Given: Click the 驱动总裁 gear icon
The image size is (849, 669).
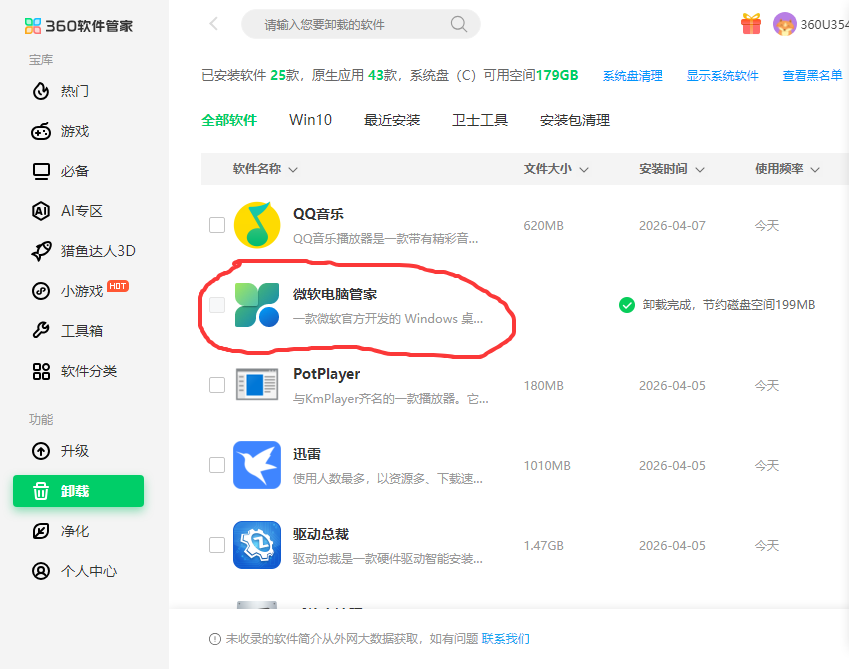Looking at the screenshot, I should click(x=257, y=545).
